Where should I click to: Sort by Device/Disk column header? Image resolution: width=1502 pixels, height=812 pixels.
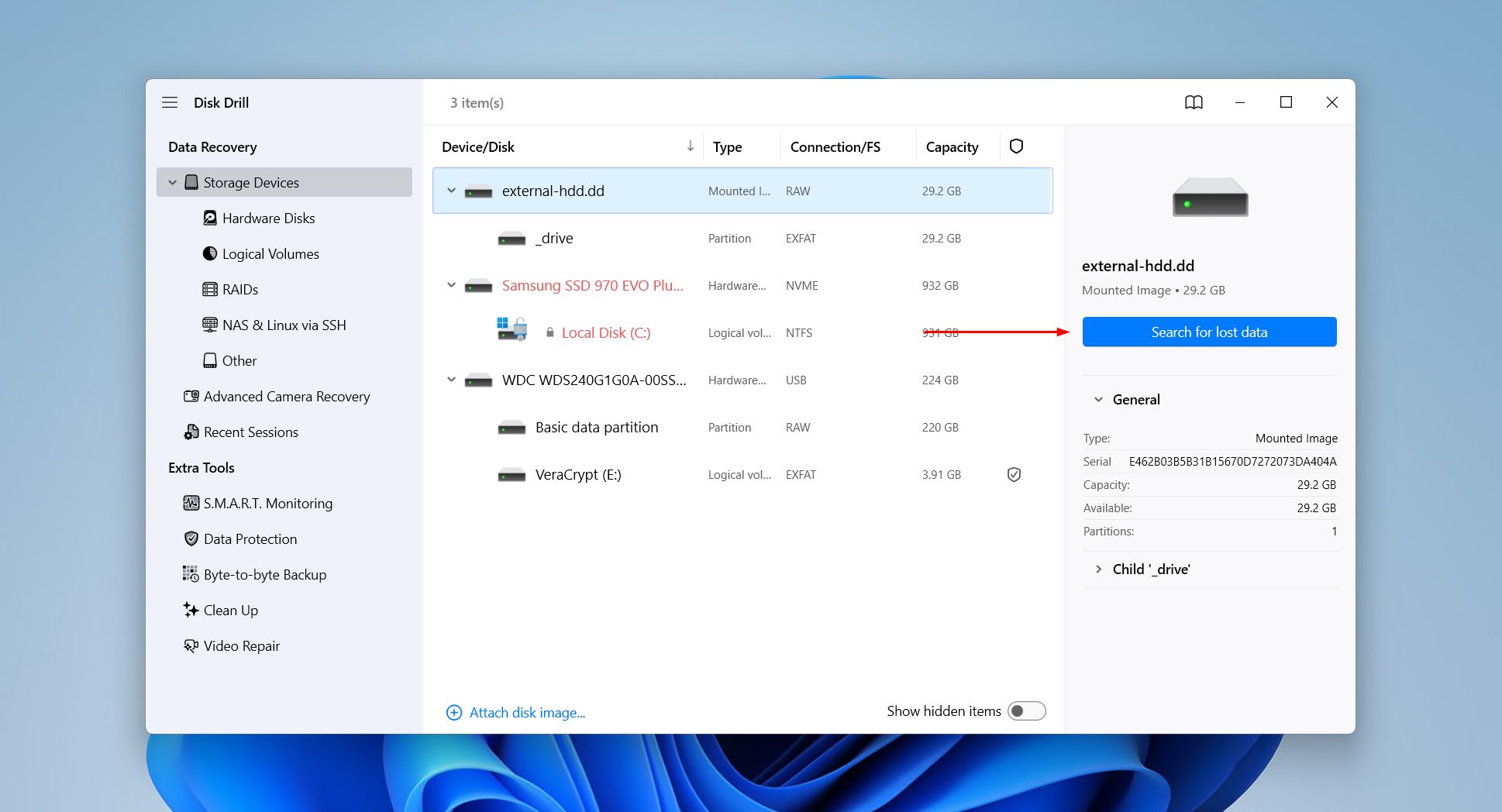tap(478, 146)
